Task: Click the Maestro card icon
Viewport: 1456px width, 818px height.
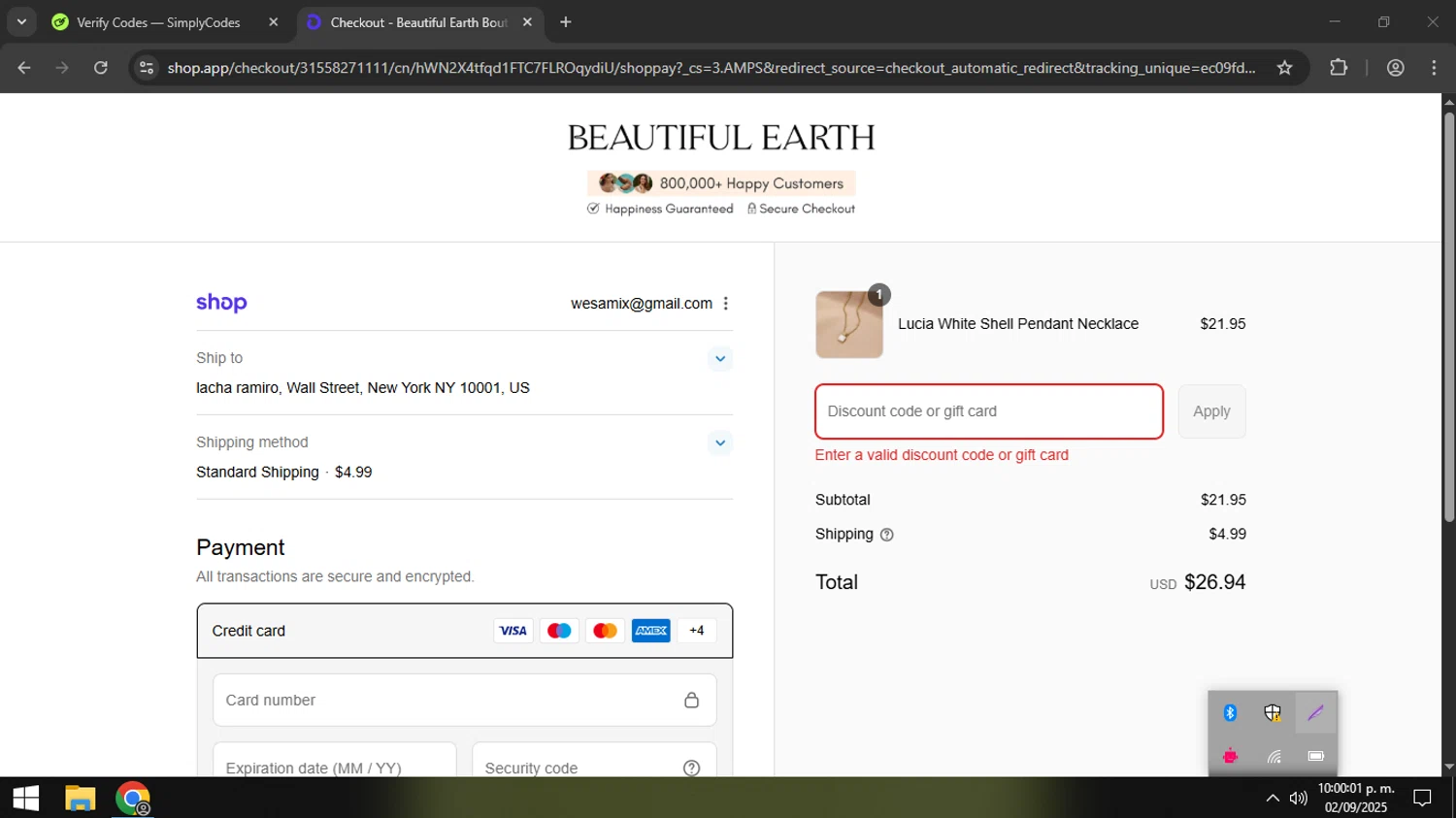Action: tap(559, 631)
